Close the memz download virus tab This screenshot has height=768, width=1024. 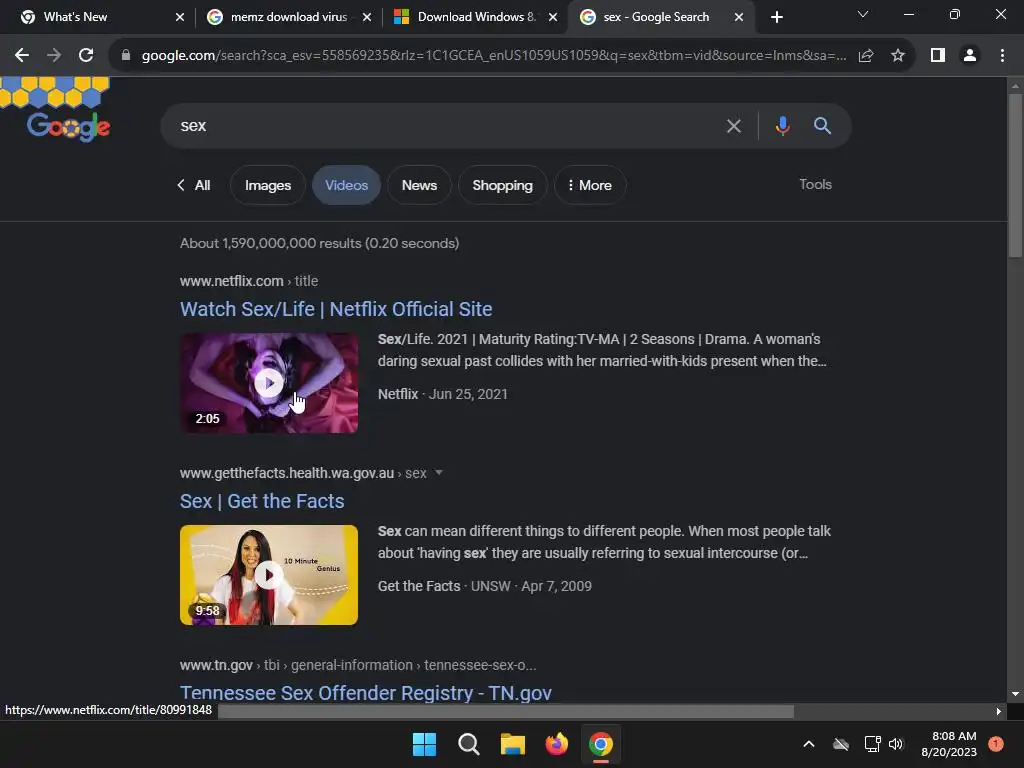click(367, 17)
